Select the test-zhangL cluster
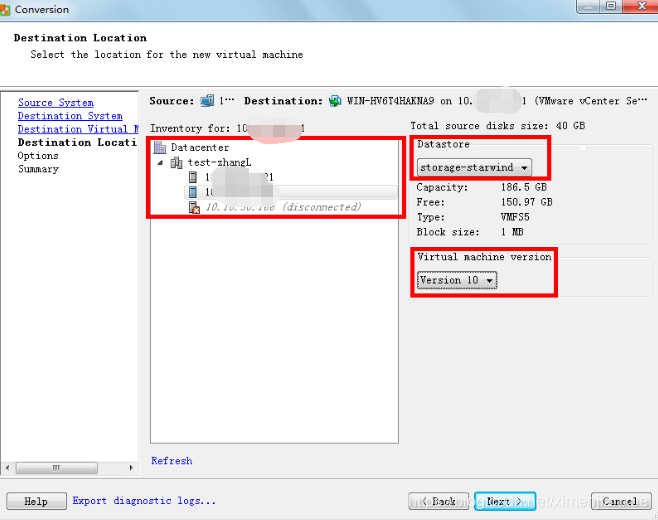Screen dimensions: 658x520 (x=219, y=162)
